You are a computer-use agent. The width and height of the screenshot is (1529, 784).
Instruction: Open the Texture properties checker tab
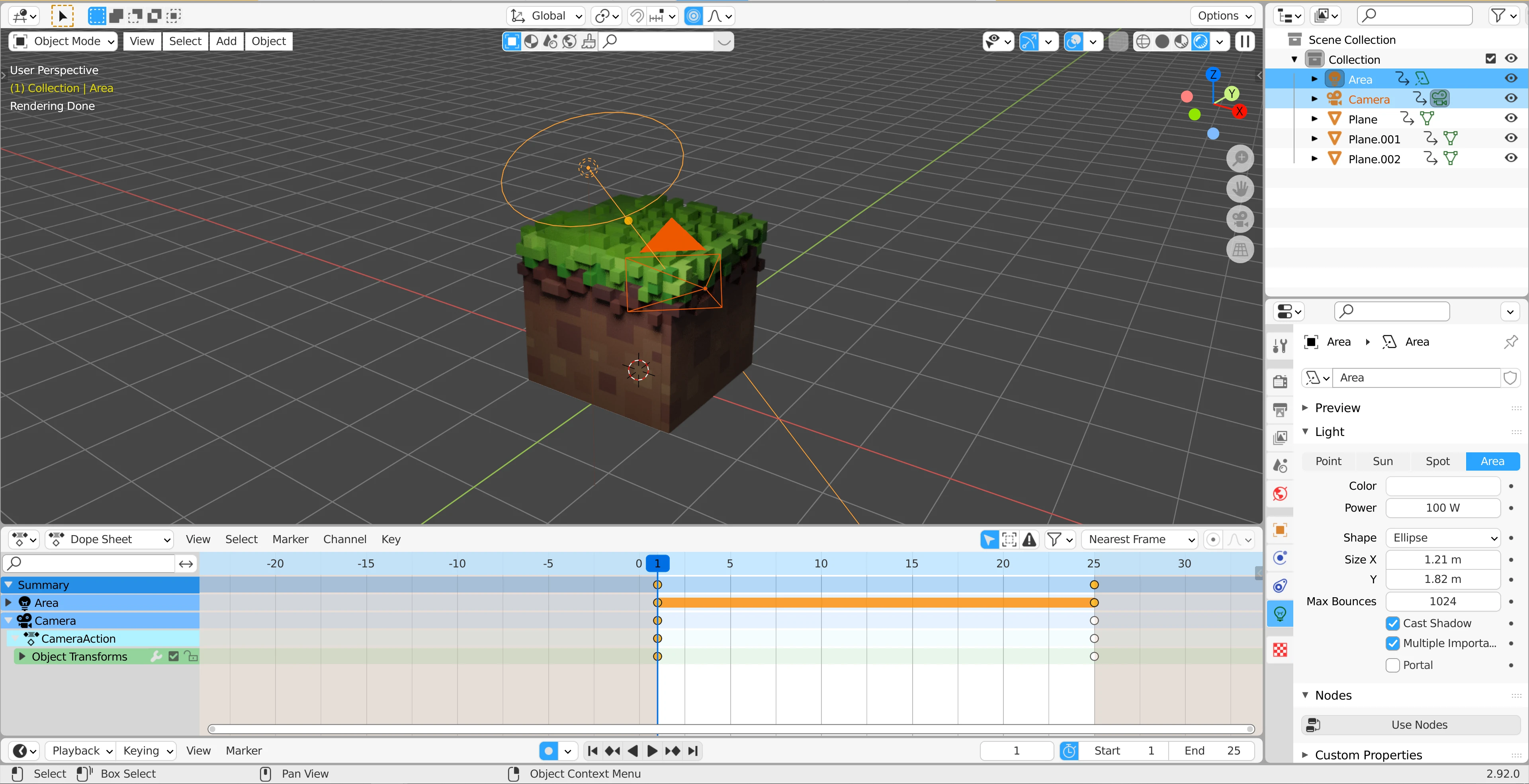(x=1280, y=649)
